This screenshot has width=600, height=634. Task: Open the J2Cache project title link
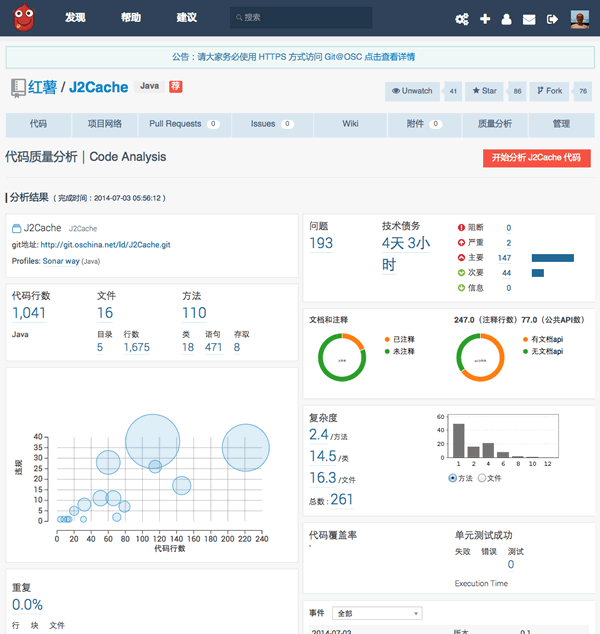click(x=98, y=87)
